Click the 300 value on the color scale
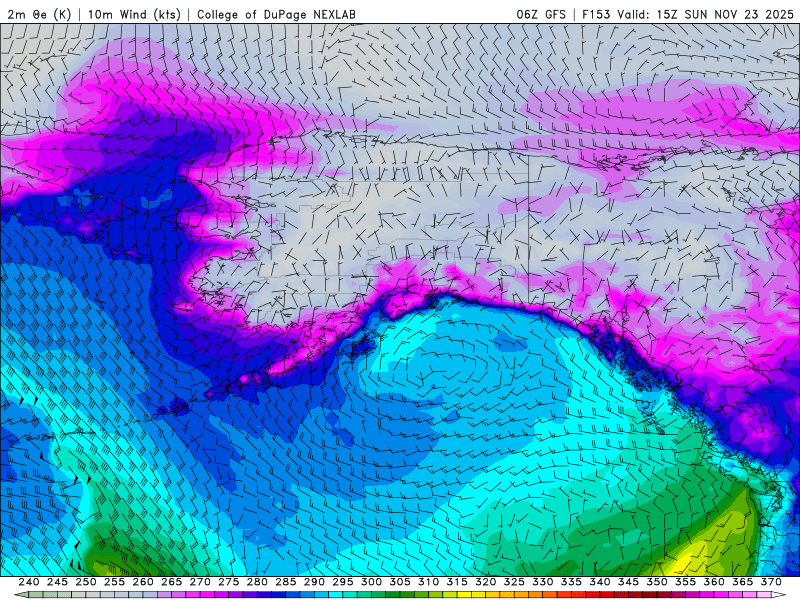The width and height of the screenshot is (800, 600). (x=371, y=582)
